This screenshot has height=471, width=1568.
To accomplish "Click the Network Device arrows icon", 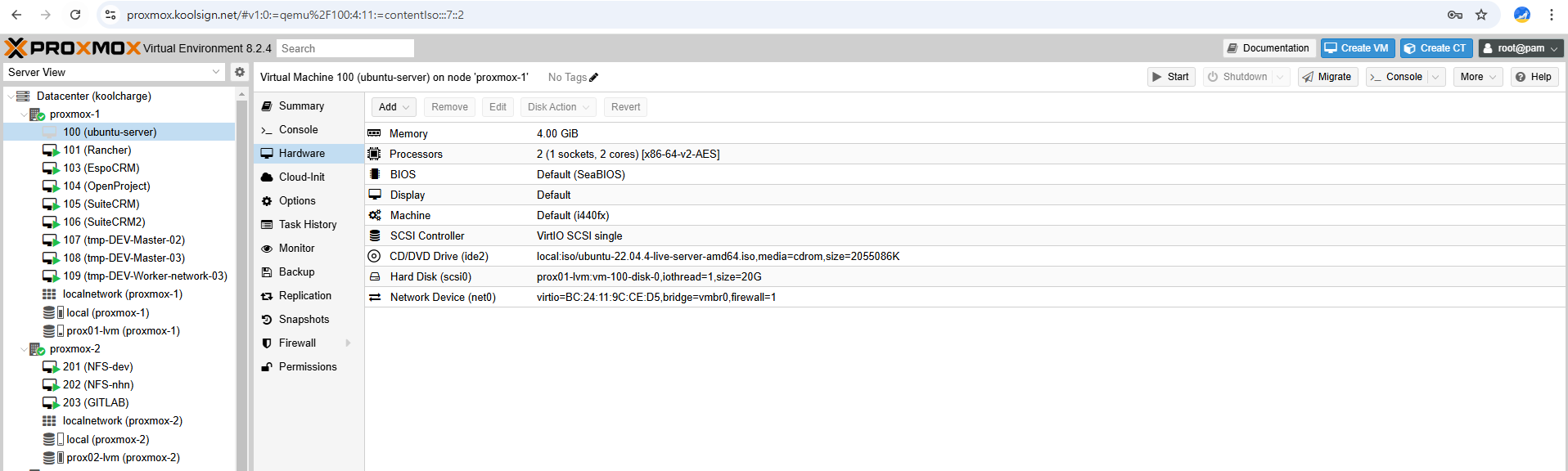I will click(374, 297).
